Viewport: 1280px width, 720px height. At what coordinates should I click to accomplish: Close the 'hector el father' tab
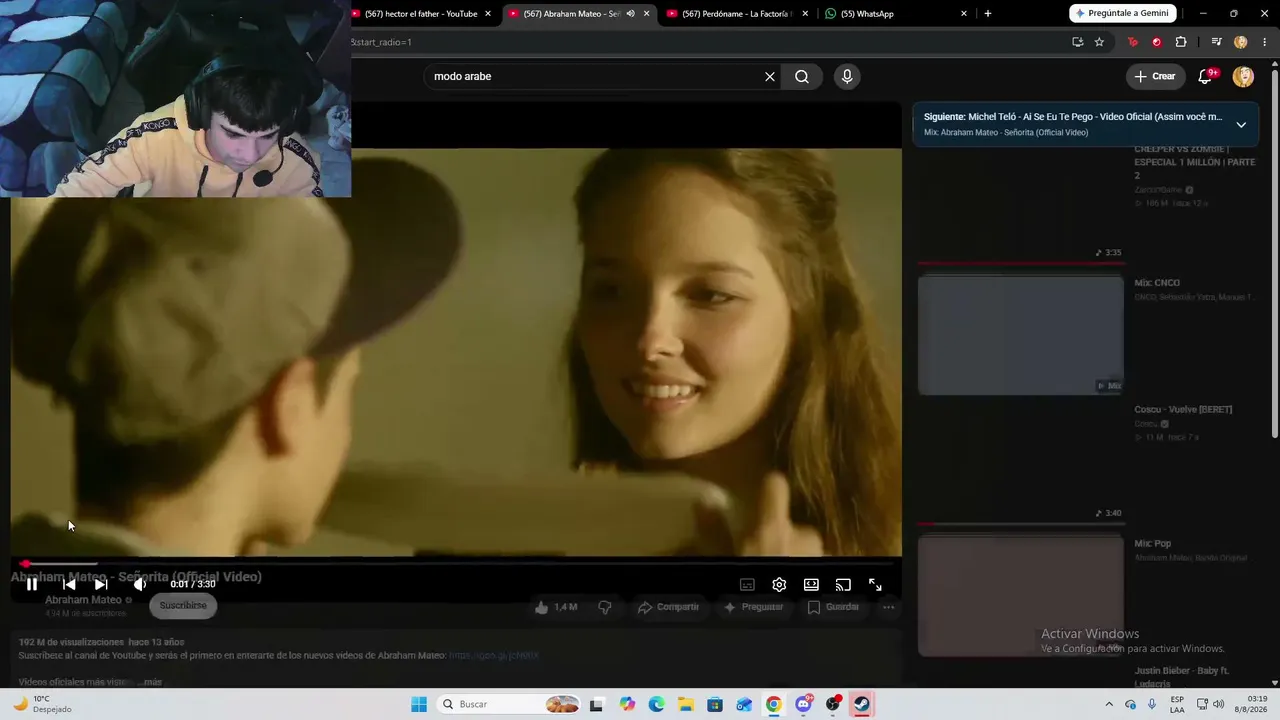click(x=488, y=14)
